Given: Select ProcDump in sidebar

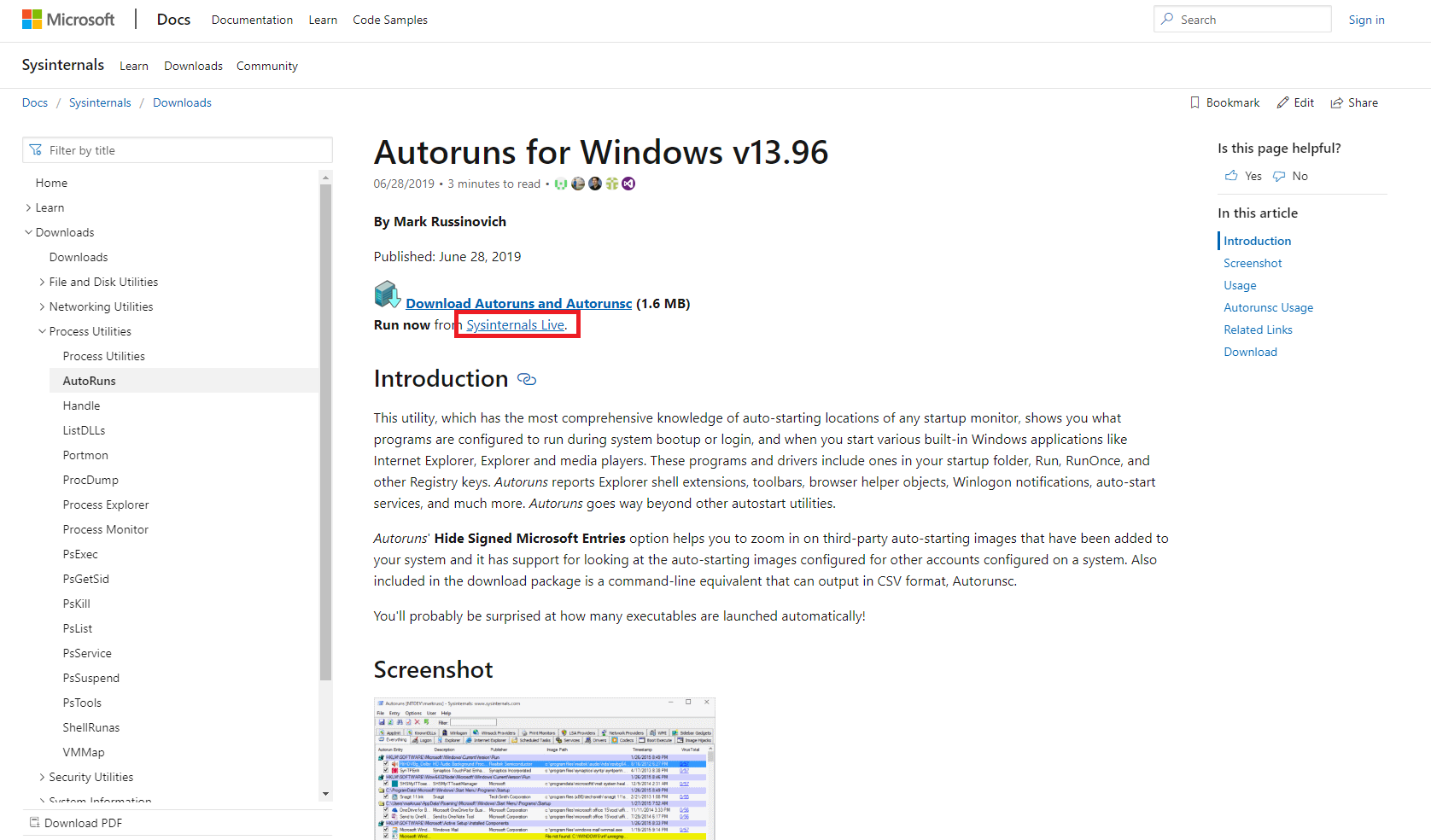Looking at the screenshot, I should (91, 480).
